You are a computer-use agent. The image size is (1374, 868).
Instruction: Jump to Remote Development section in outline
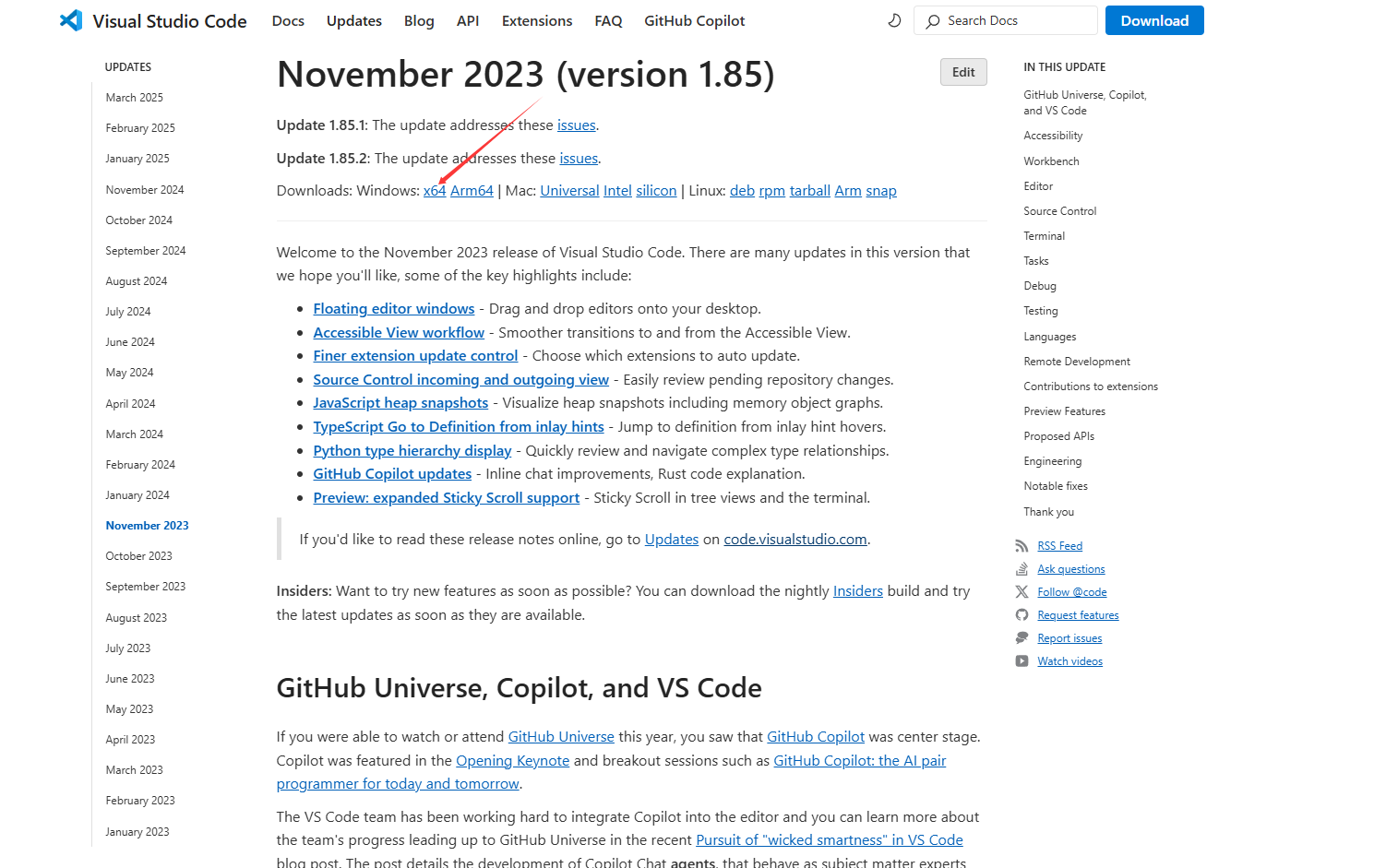coord(1077,362)
